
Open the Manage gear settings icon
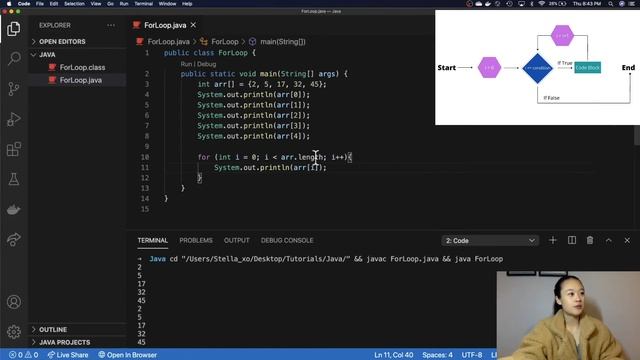click(x=13, y=331)
